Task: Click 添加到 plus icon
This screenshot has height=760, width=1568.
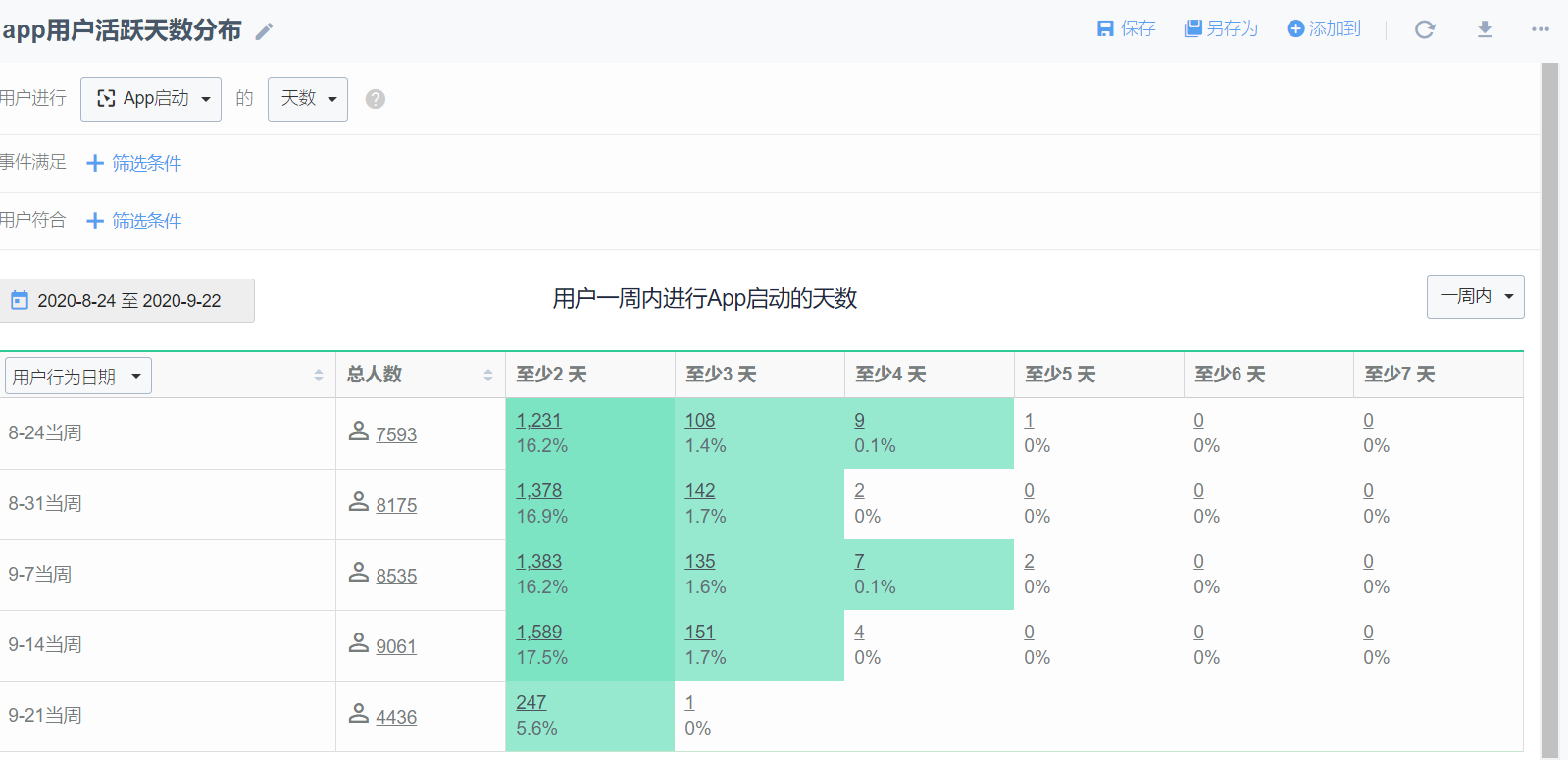Action: tap(1295, 29)
